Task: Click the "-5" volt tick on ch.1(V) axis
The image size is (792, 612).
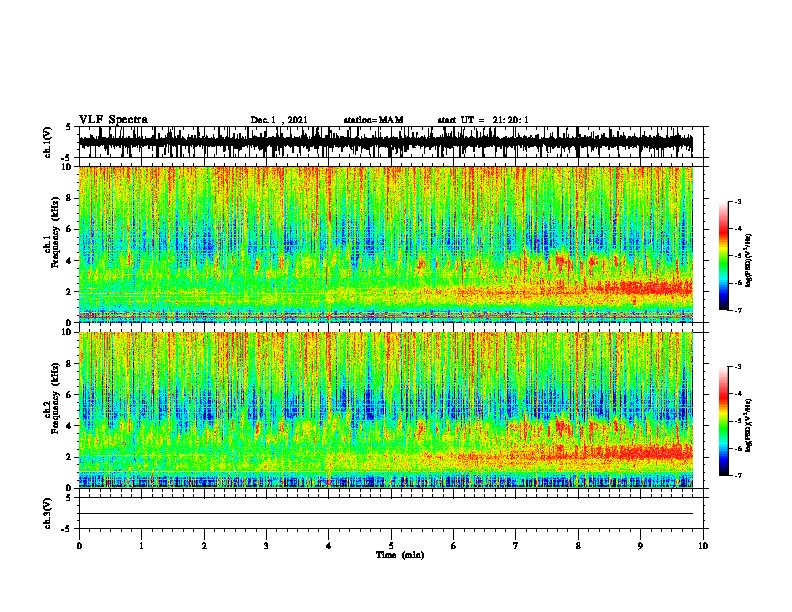Action: (x=67, y=158)
